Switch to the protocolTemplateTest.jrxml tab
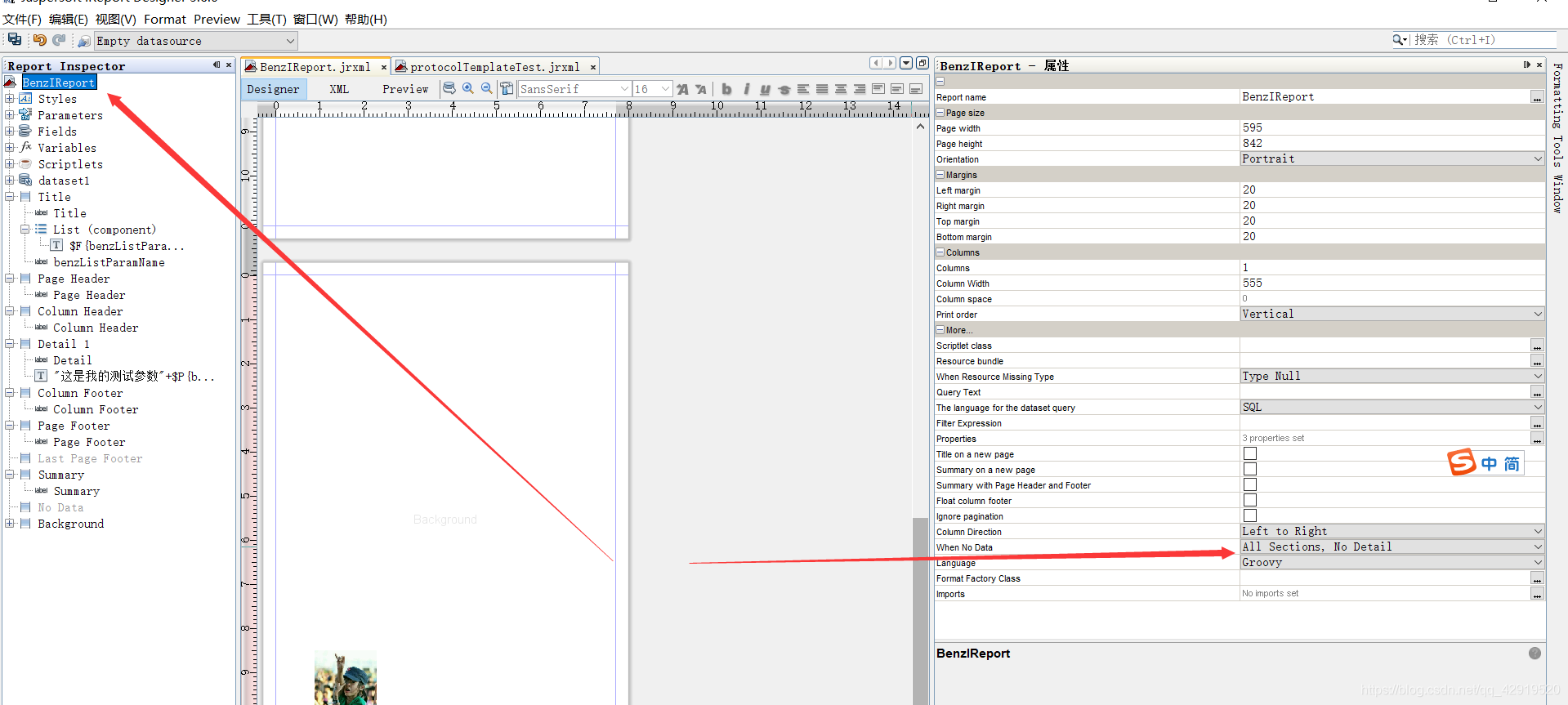This screenshot has height=705, width=1568. pyautogui.click(x=495, y=67)
